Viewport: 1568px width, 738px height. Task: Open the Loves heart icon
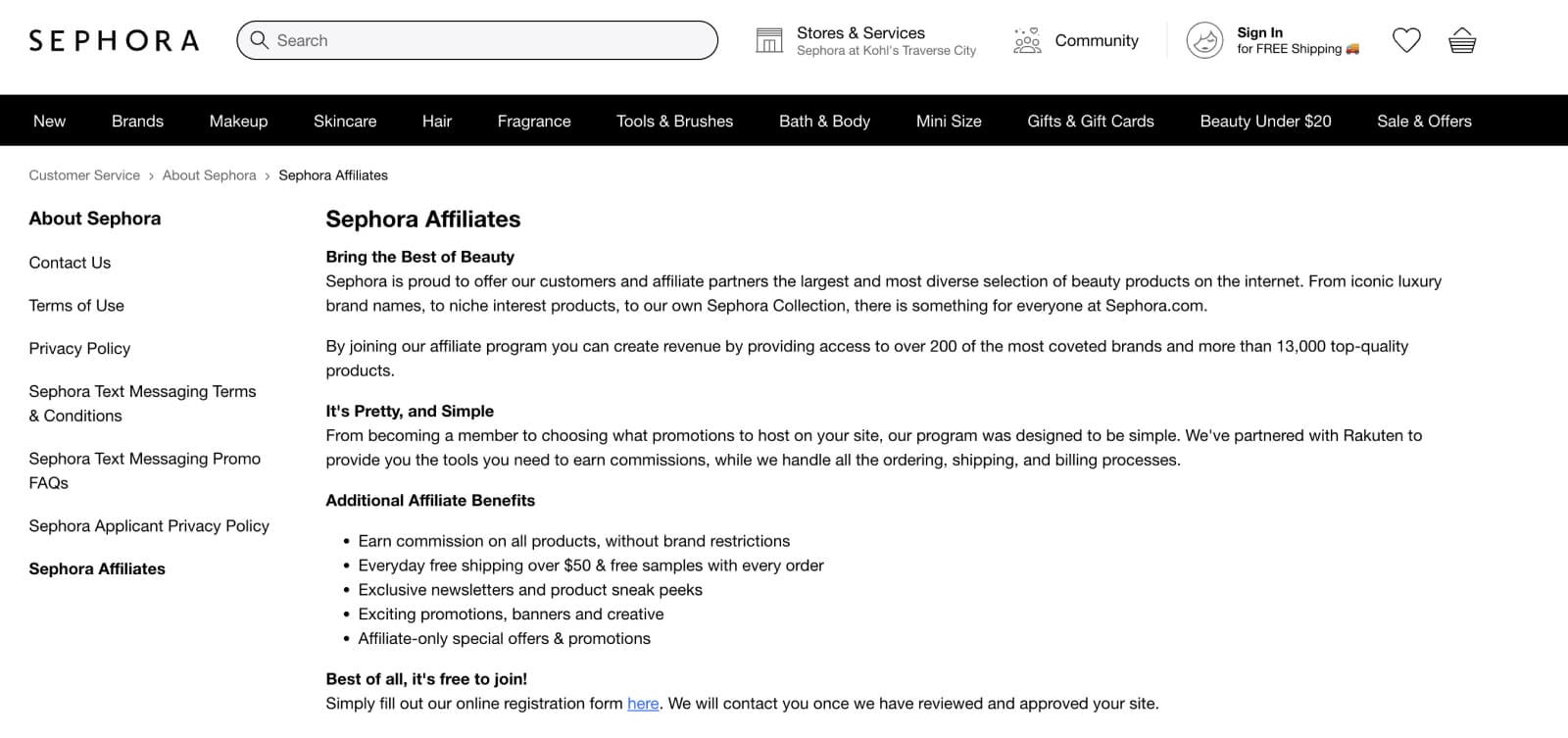[1406, 40]
